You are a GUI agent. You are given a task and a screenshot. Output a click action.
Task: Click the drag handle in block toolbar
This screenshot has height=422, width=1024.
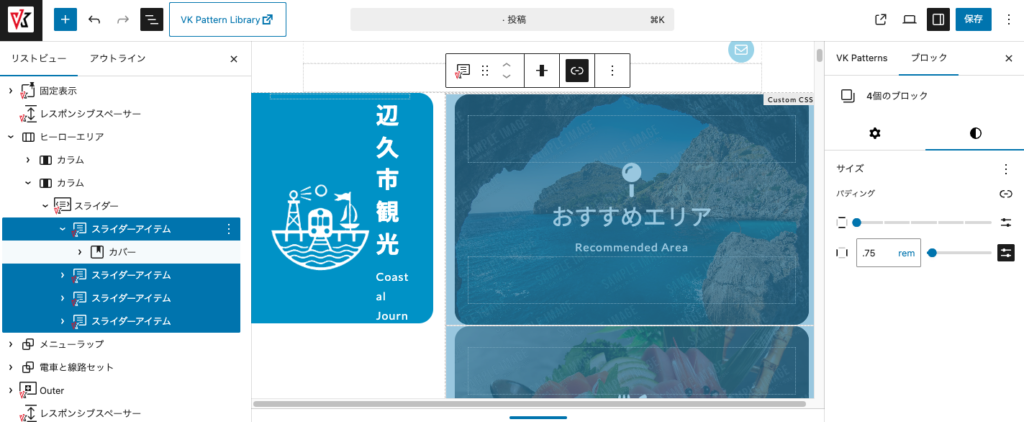485,70
